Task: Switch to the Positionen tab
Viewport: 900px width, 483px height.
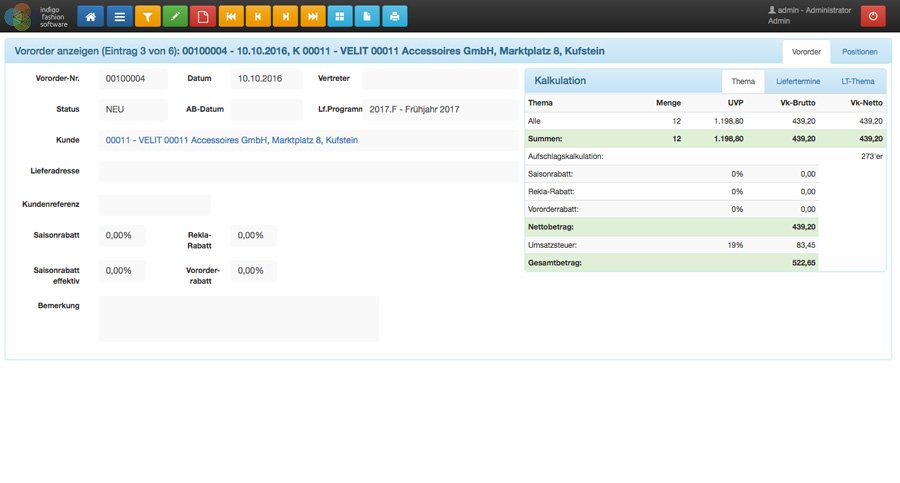Action: click(x=860, y=52)
